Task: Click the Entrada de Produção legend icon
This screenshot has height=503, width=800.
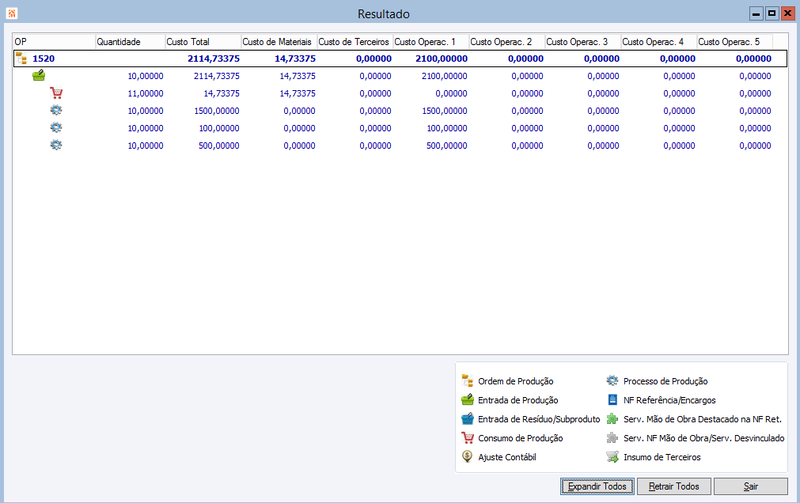Action: (467, 399)
